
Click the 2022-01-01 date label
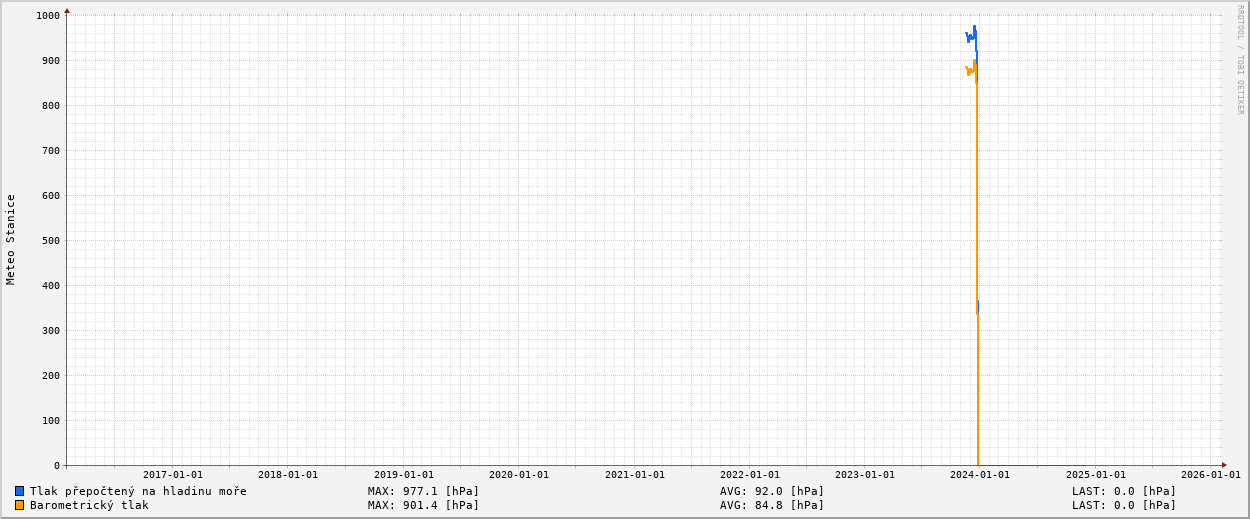click(749, 475)
